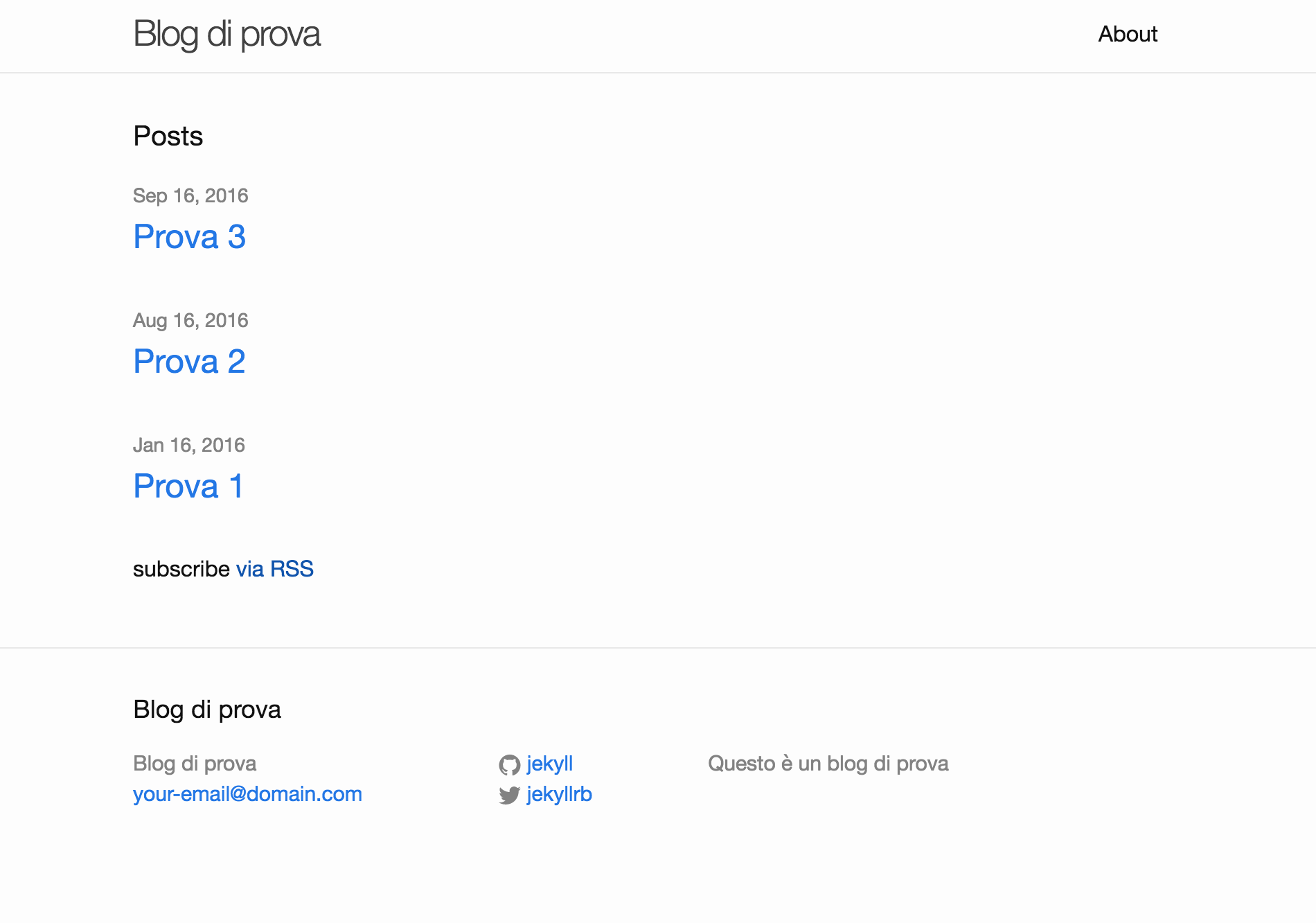1316x923 pixels.
Task: Click the footer Blog di prova heading
Action: 207,710
